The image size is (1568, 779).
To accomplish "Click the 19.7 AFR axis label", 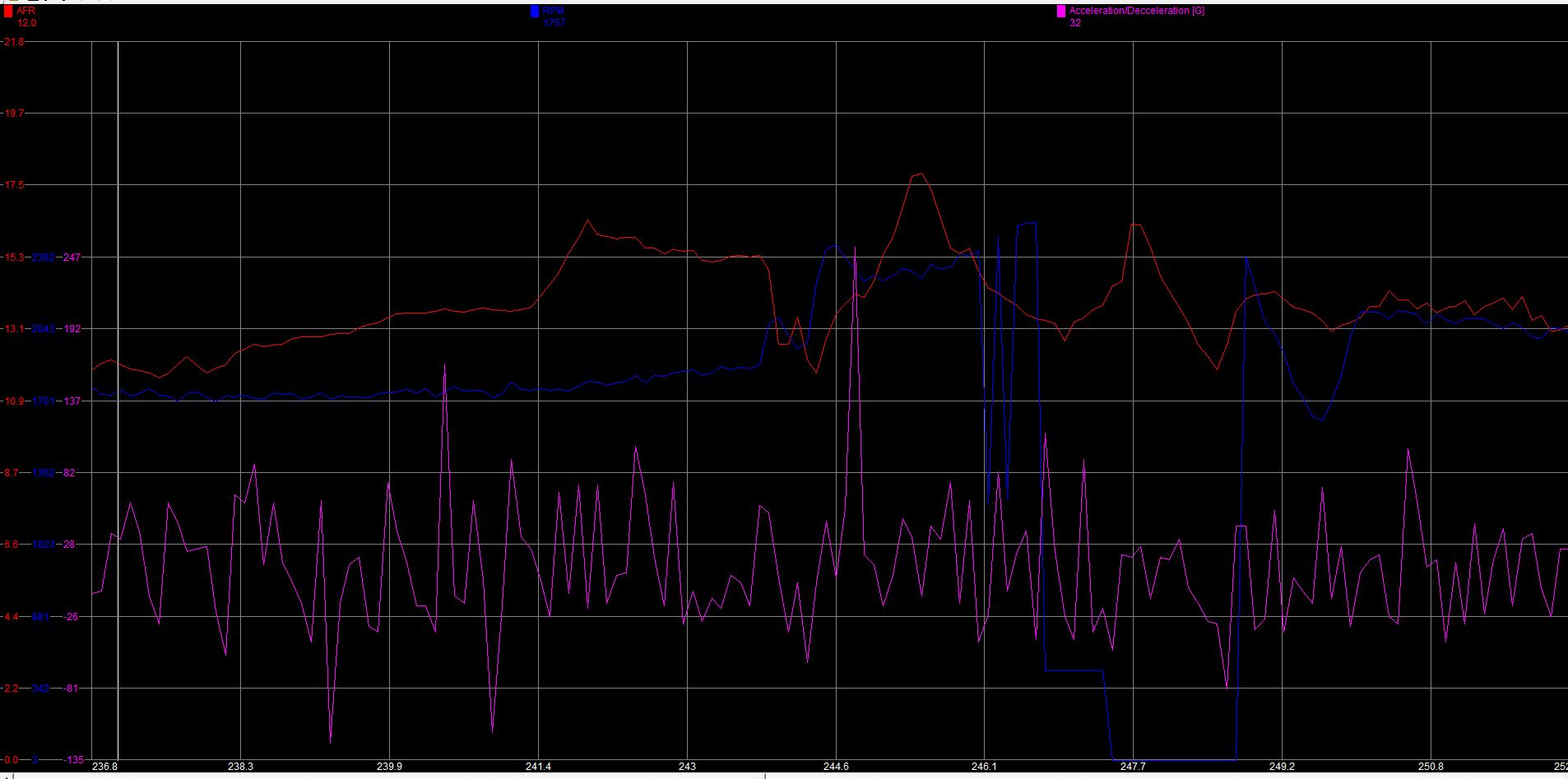I will pos(15,114).
